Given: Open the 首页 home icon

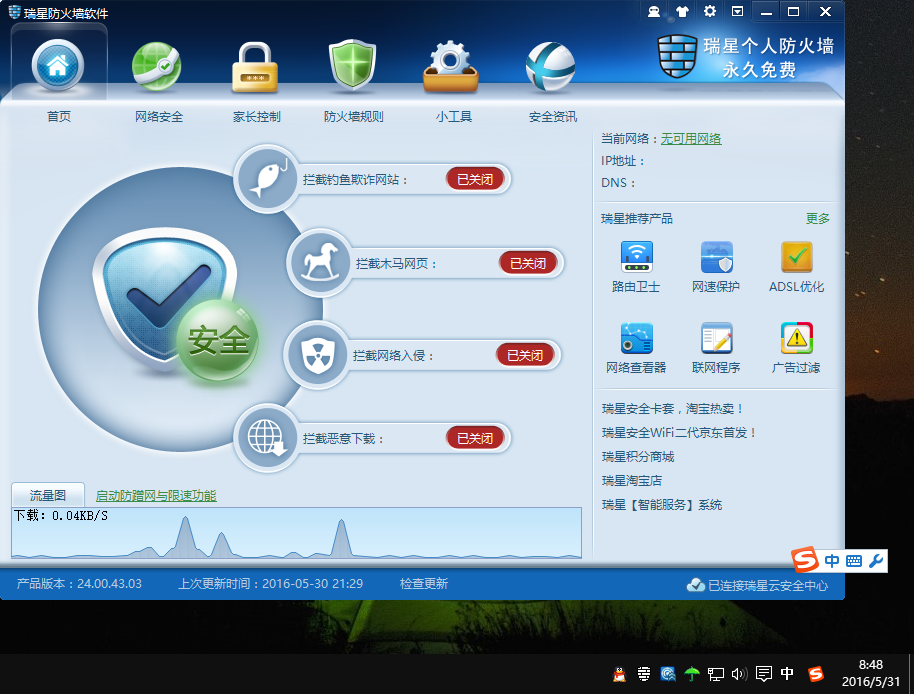Looking at the screenshot, I should (58, 65).
